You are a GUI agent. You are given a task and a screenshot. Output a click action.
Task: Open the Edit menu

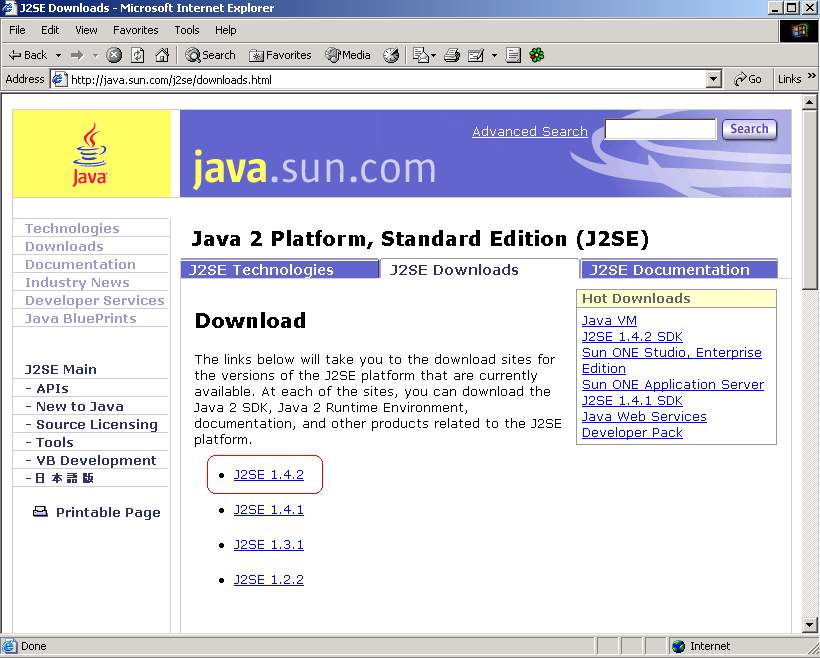click(50, 30)
